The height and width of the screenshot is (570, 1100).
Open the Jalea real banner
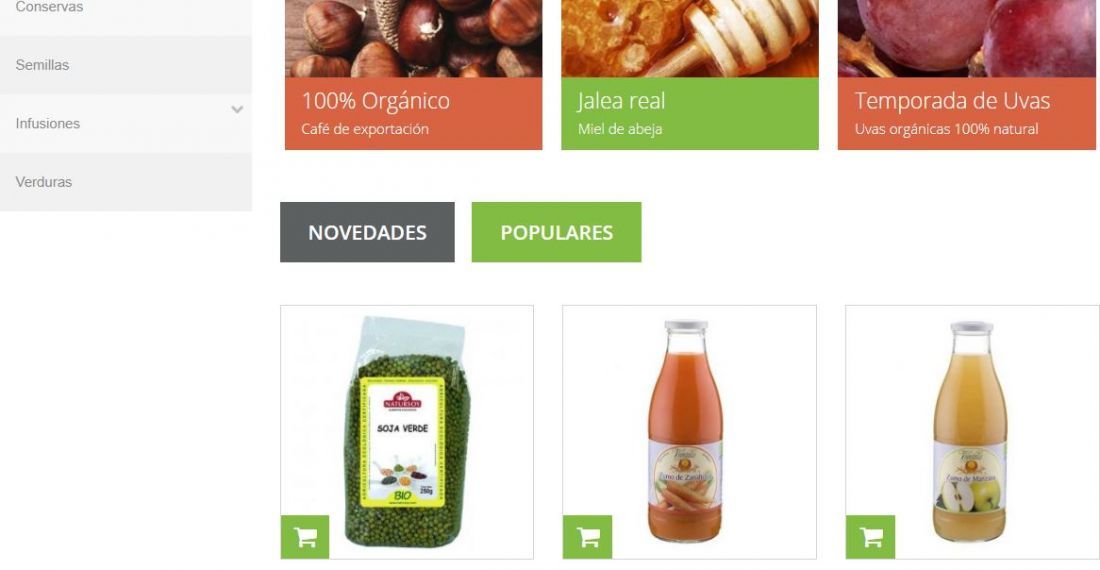coord(690,114)
